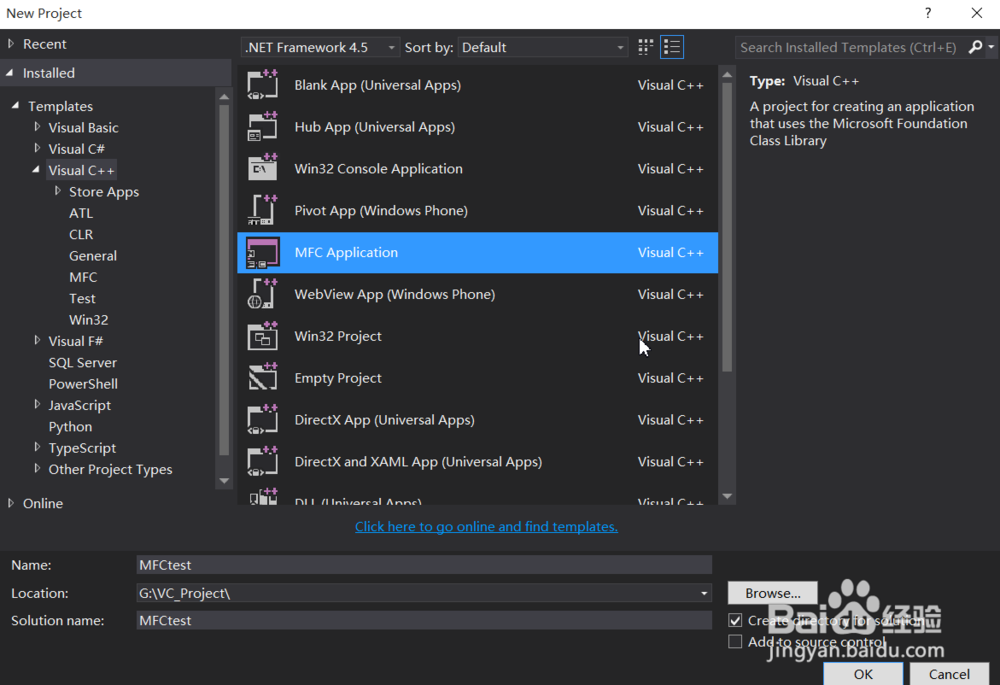The image size is (1000, 685).
Task: Click the template list scrollbar thumb
Action: coord(727,226)
